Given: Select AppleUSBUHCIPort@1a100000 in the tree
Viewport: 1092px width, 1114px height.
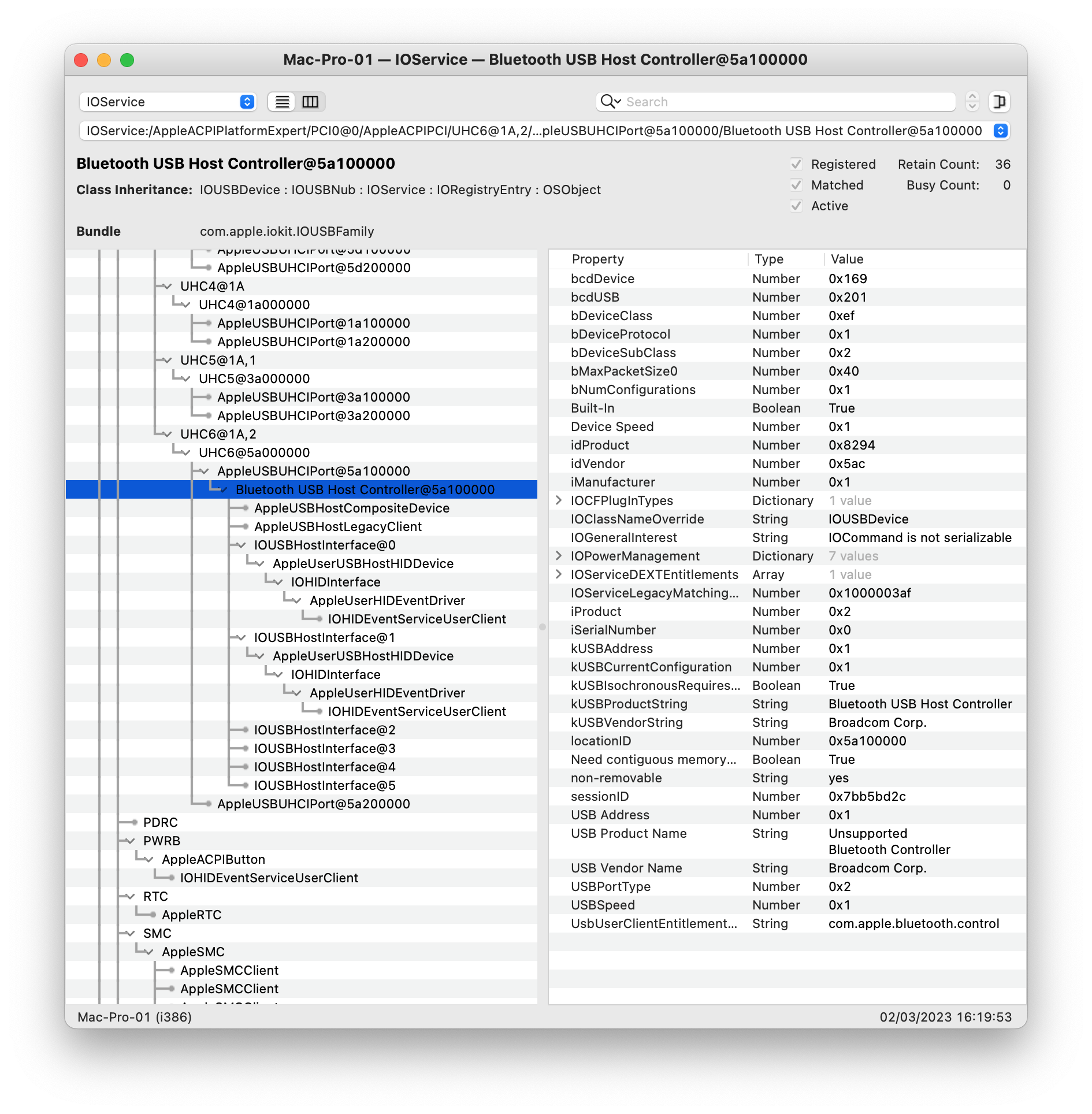Looking at the screenshot, I should tap(314, 324).
